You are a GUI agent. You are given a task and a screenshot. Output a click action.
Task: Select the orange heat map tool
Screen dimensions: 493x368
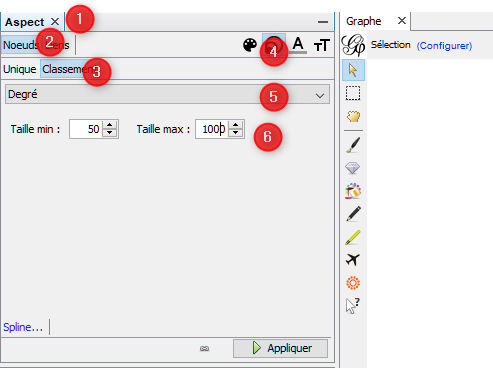353,283
